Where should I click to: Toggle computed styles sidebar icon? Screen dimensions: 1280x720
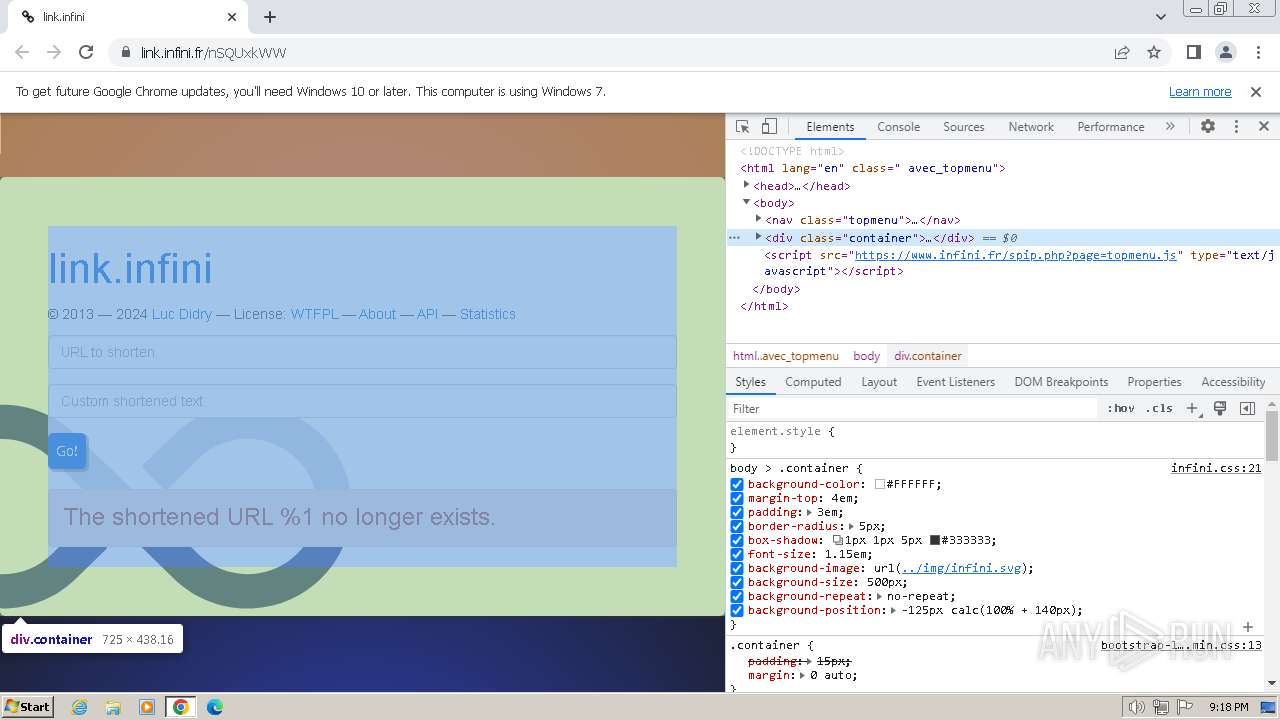pos(1247,408)
